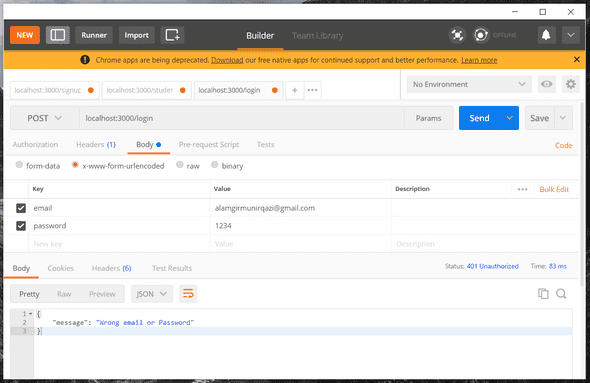
Task: Open new window icon in toolbar
Action: point(172,35)
